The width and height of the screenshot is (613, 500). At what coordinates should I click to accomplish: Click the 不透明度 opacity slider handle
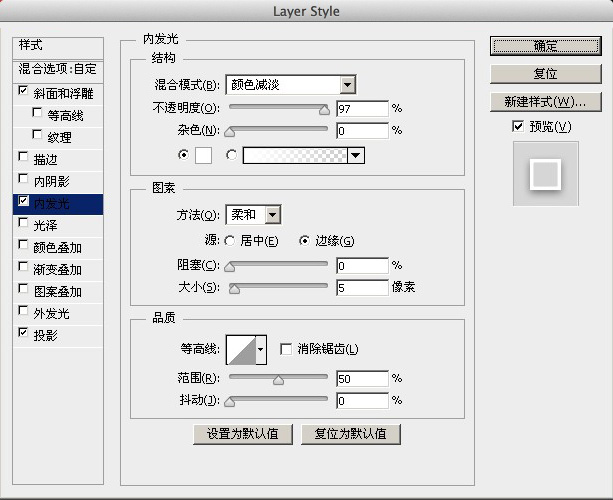pyautogui.click(x=324, y=110)
